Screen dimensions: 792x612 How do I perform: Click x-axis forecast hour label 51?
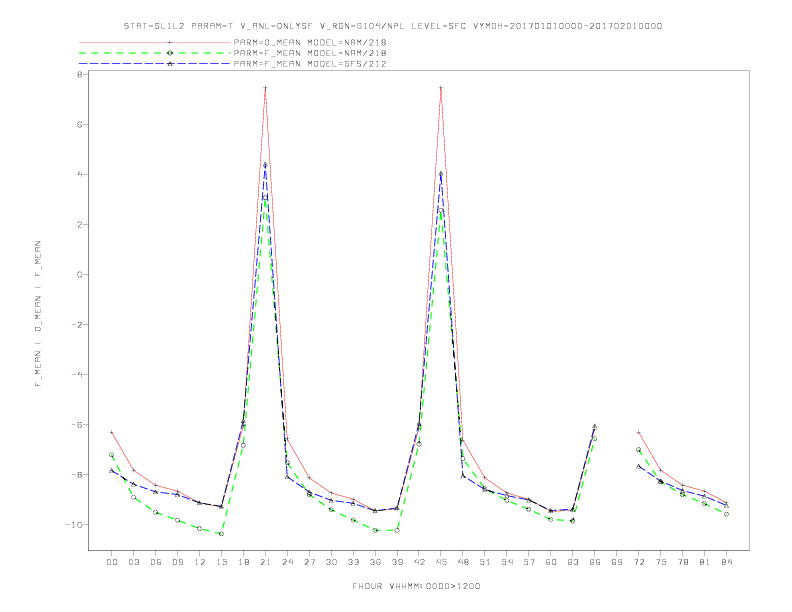click(x=485, y=562)
